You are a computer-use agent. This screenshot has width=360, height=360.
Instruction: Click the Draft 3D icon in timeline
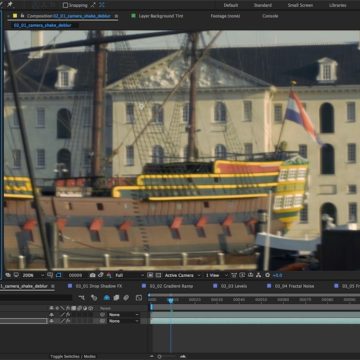pos(94,298)
